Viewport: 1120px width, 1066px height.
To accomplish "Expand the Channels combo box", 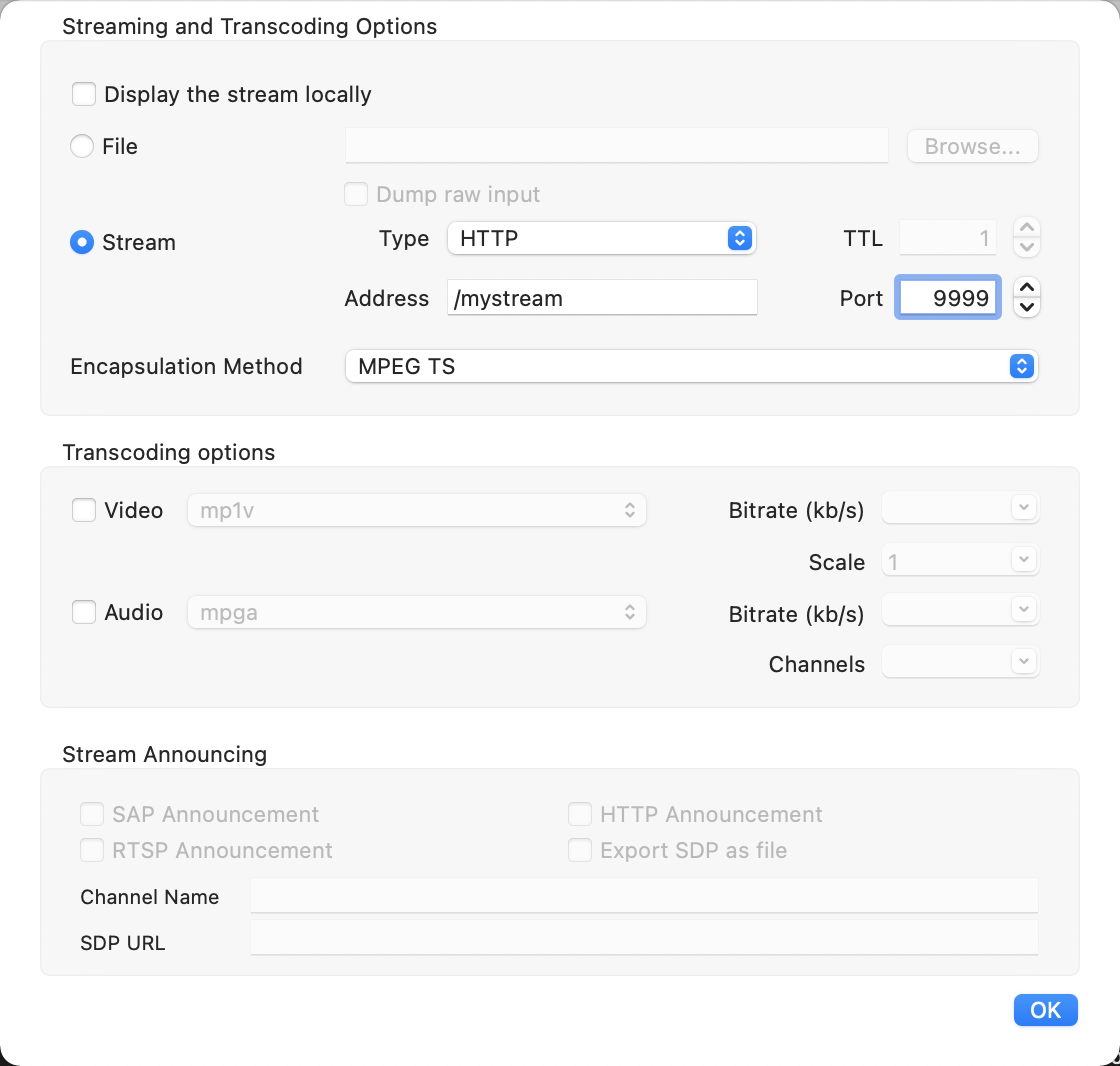I will point(1022,661).
